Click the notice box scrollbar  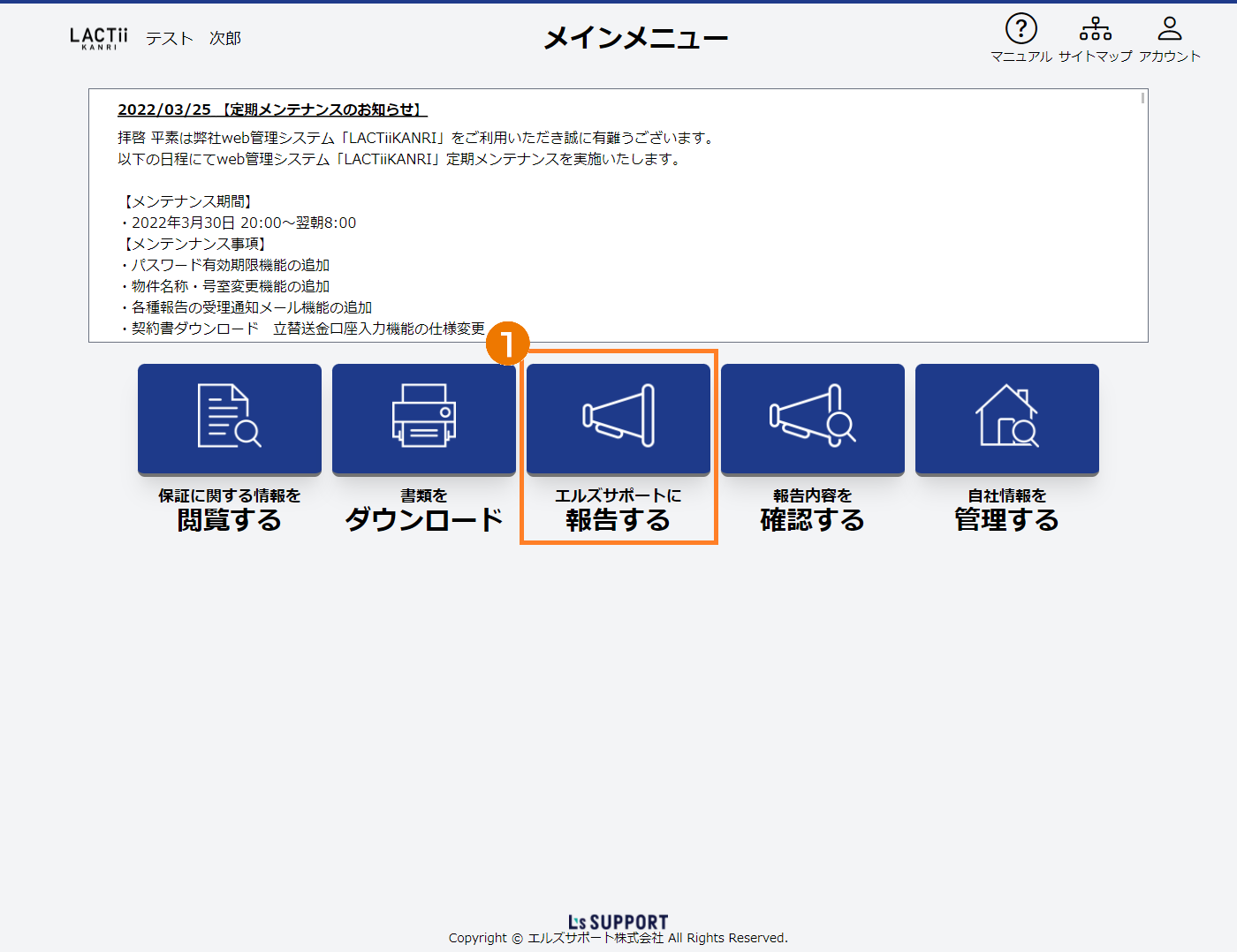1142,99
